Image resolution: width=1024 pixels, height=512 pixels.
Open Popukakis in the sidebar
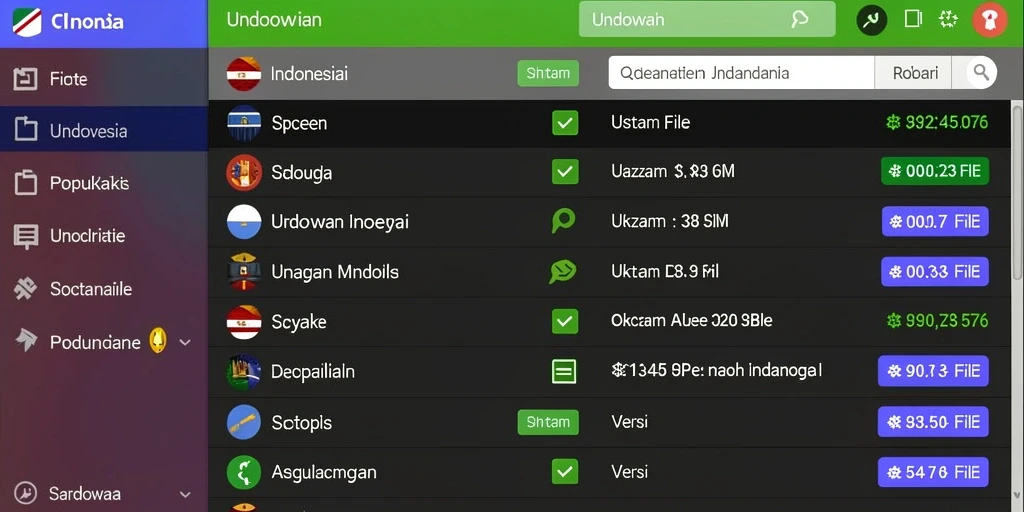[104, 183]
